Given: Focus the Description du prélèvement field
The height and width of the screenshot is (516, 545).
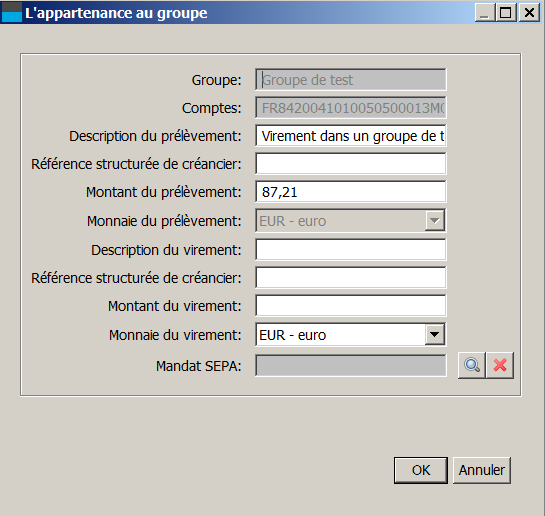Looking at the screenshot, I should (350, 136).
